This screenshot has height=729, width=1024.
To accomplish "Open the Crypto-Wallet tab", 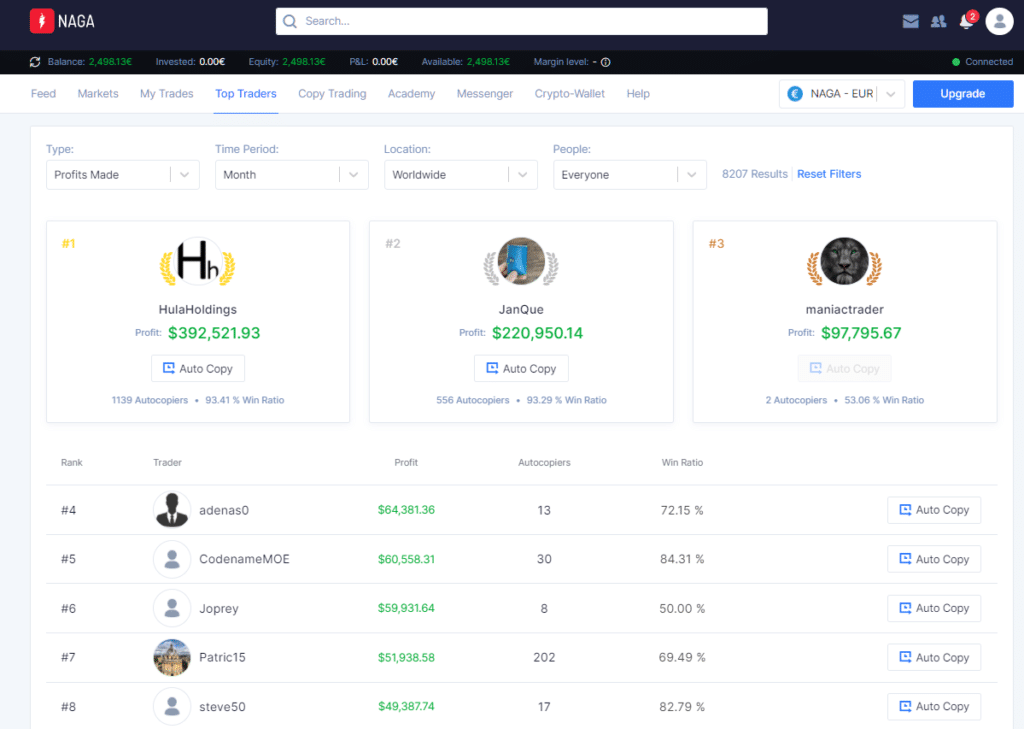I will [569, 93].
